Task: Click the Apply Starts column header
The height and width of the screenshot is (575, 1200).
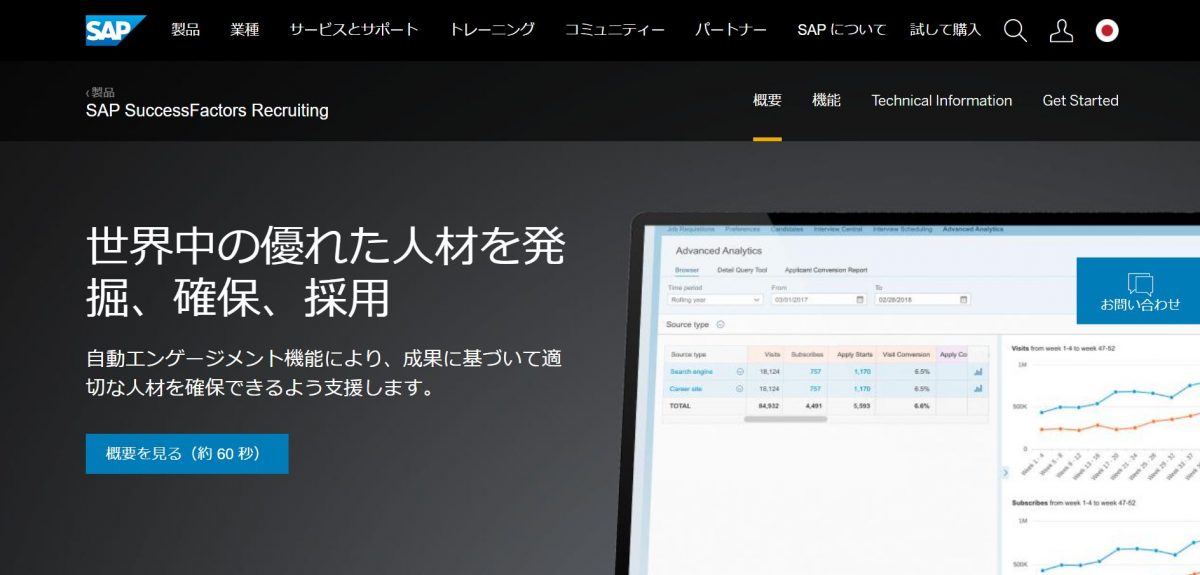Action: pyautogui.click(x=855, y=354)
